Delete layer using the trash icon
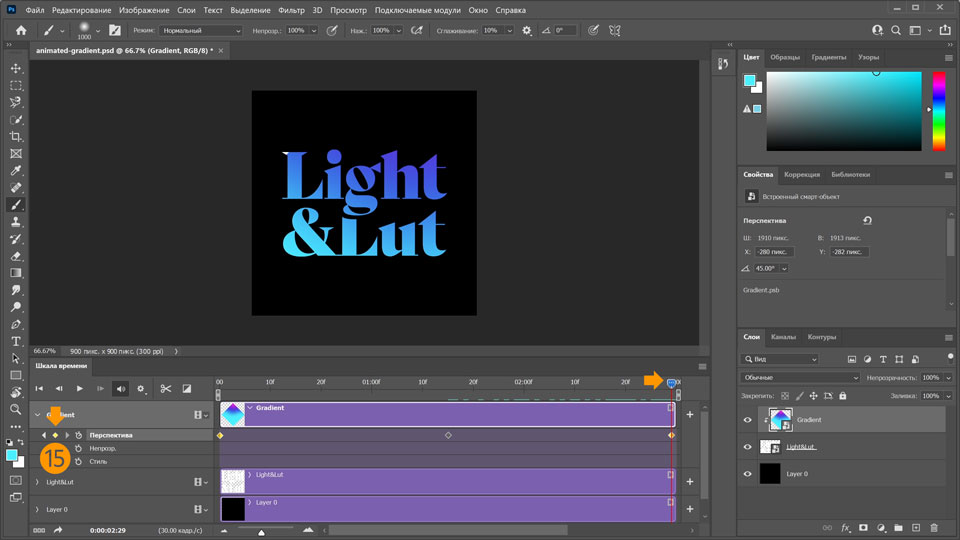This screenshot has height=540, width=960. [934, 527]
